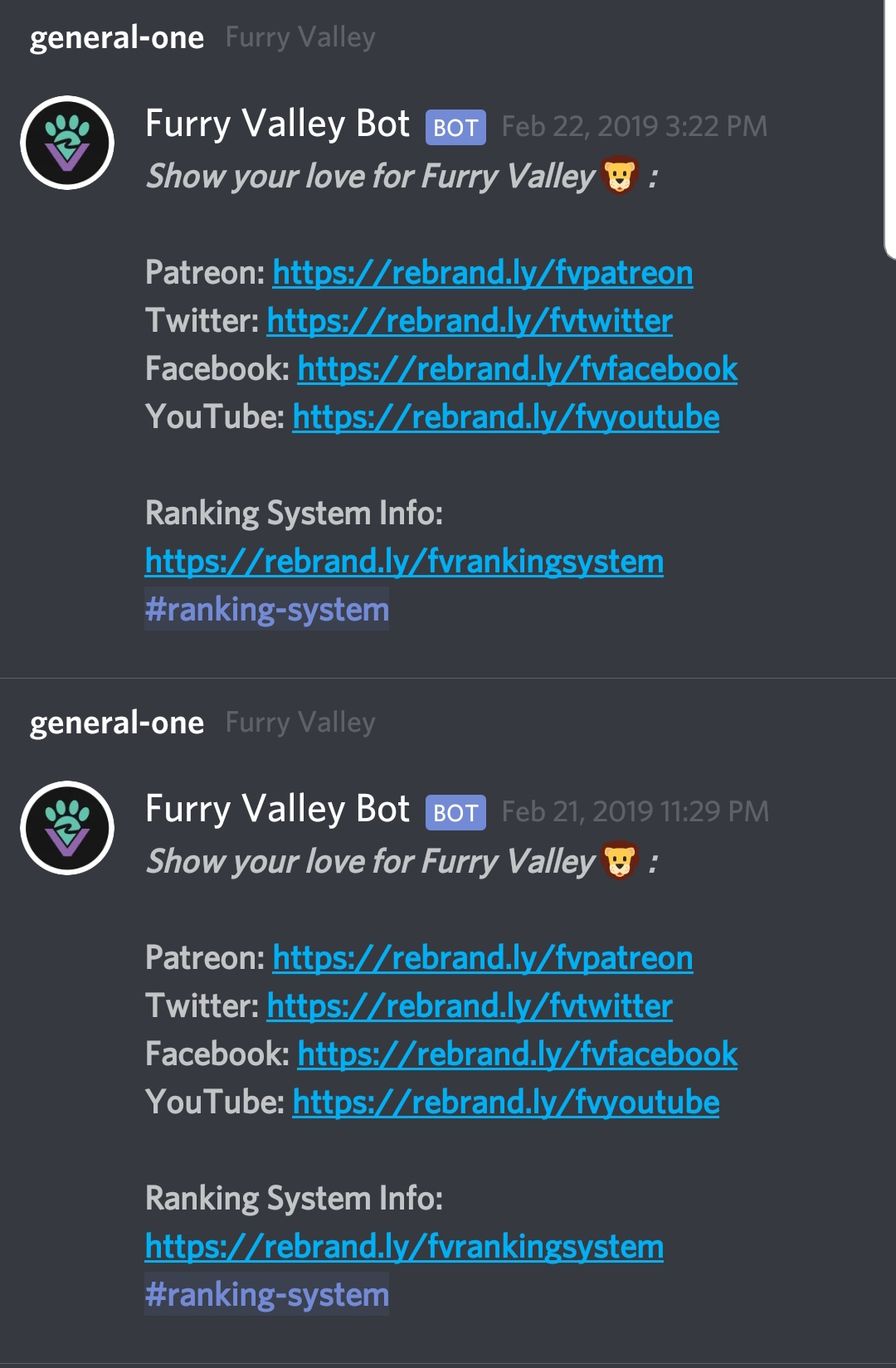Open the Facebook link in the Feb 22 message

point(518,369)
